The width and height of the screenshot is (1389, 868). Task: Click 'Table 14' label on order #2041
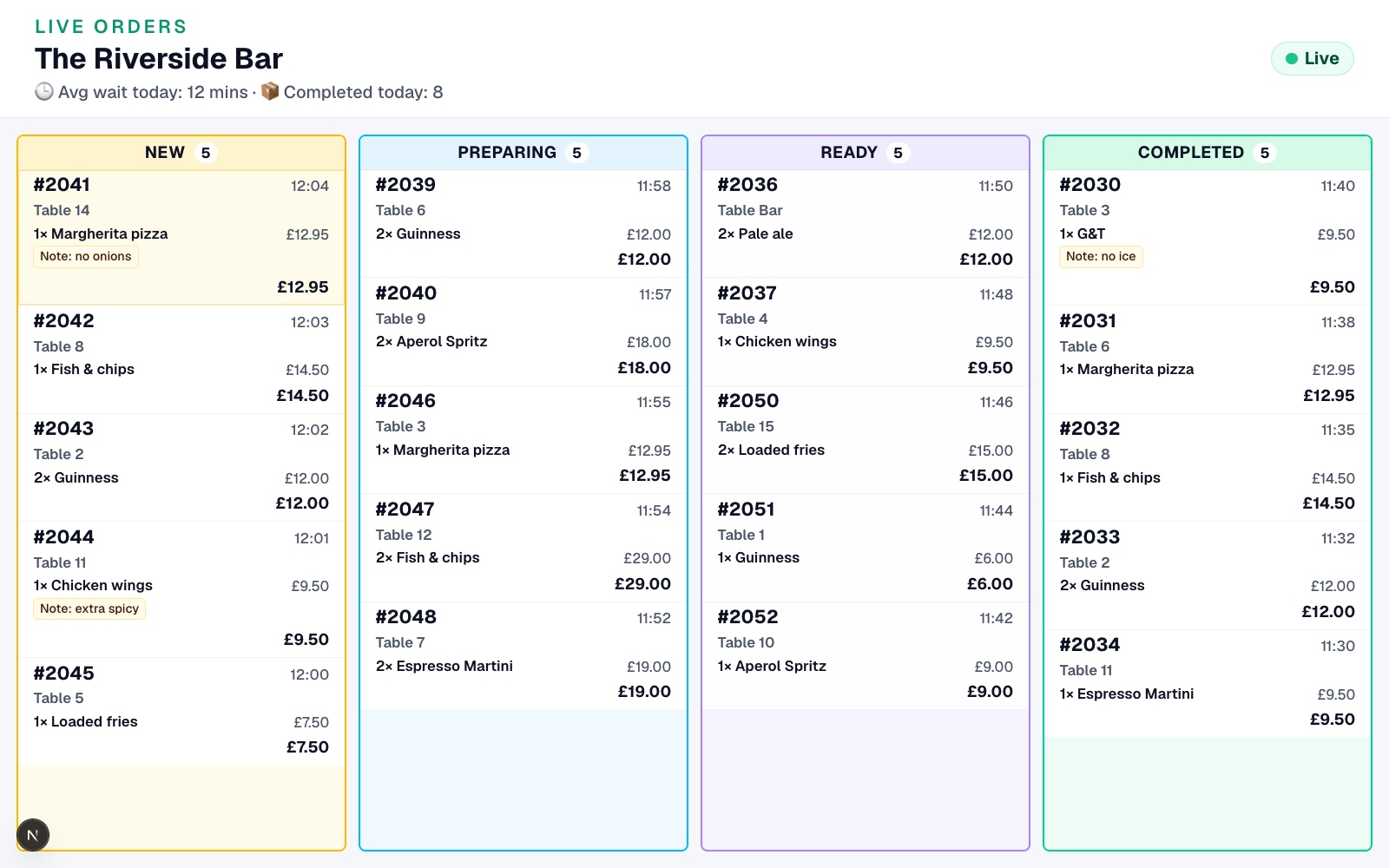tap(62, 210)
